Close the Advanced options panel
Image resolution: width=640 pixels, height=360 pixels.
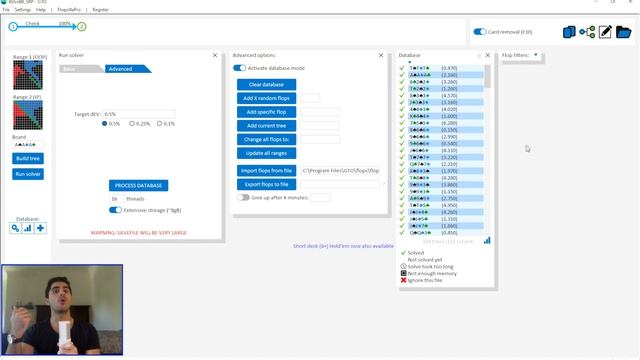click(x=381, y=55)
